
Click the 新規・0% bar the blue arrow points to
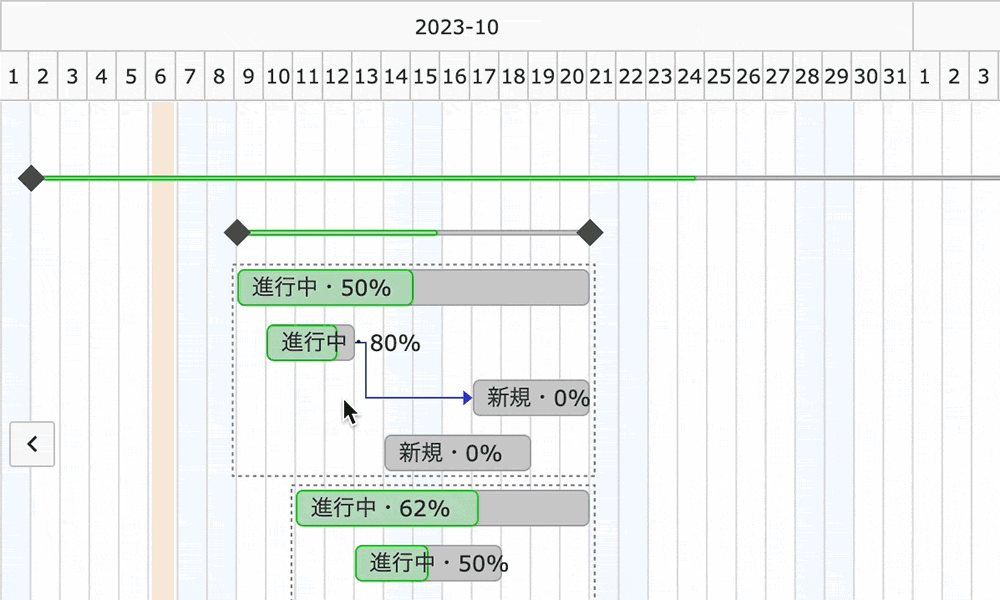click(x=531, y=398)
